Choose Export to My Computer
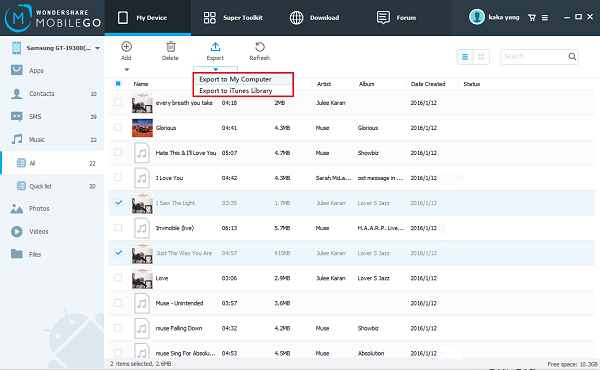The image size is (600, 370). tap(243, 79)
